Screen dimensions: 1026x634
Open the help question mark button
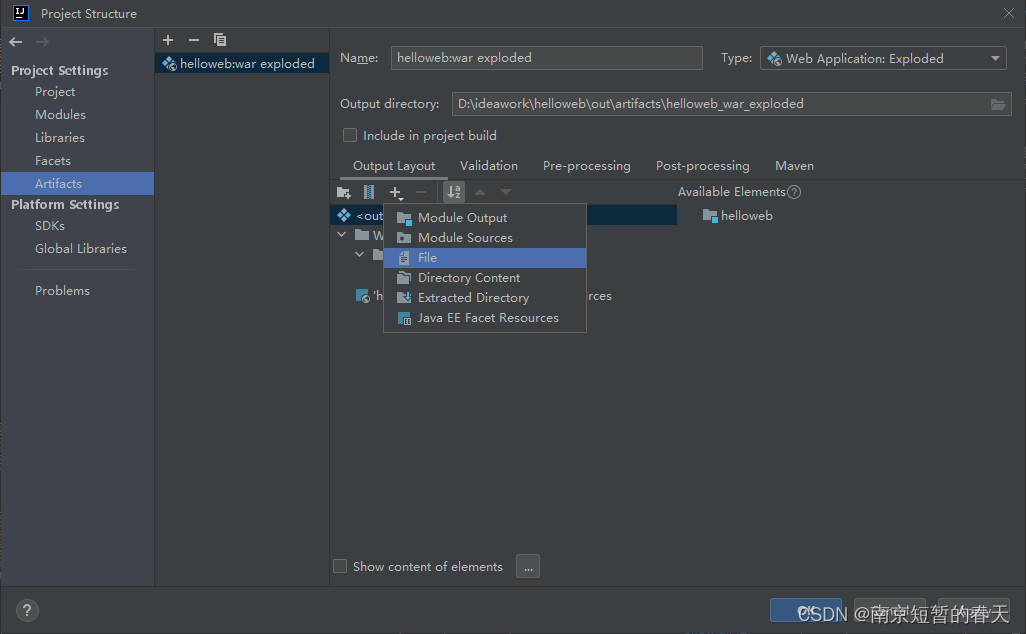click(27, 610)
